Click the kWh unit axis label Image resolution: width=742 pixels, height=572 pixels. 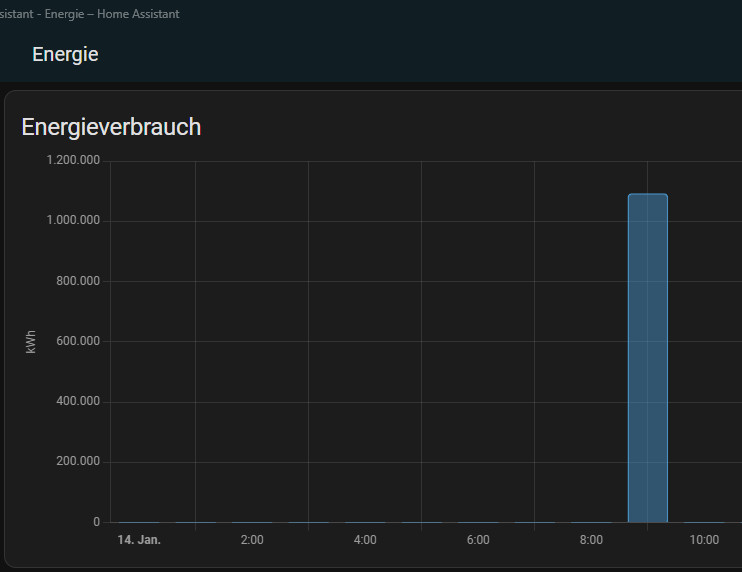pyautogui.click(x=31, y=342)
